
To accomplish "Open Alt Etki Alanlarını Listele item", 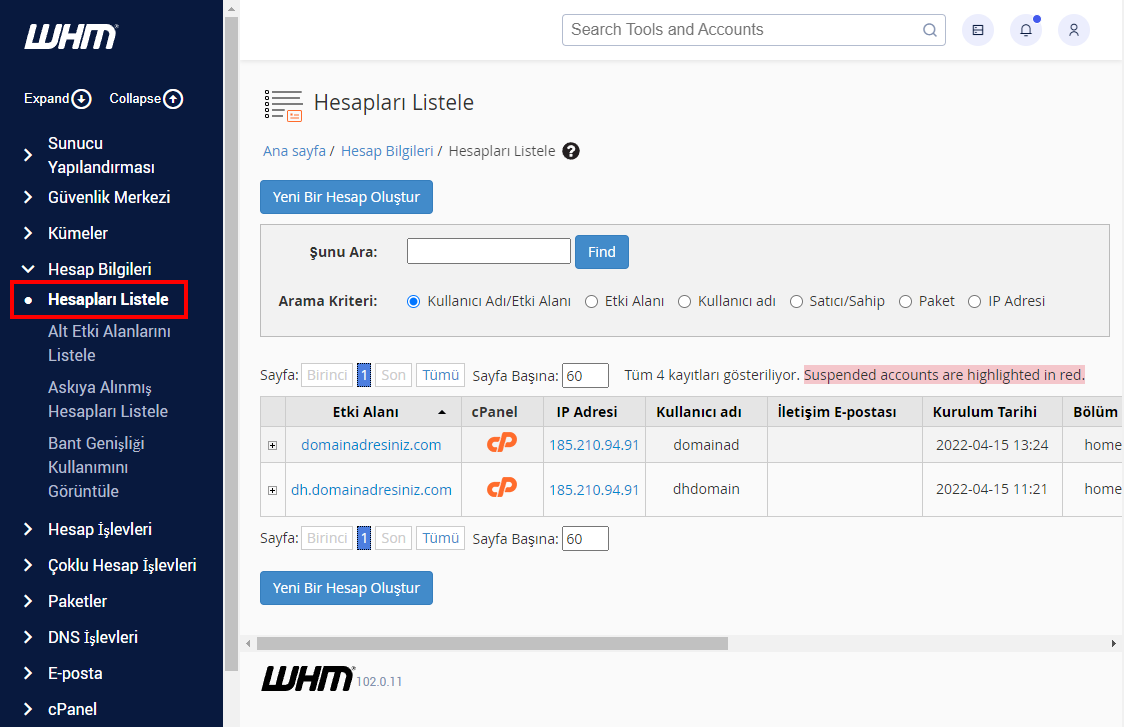I will pos(108,343).
